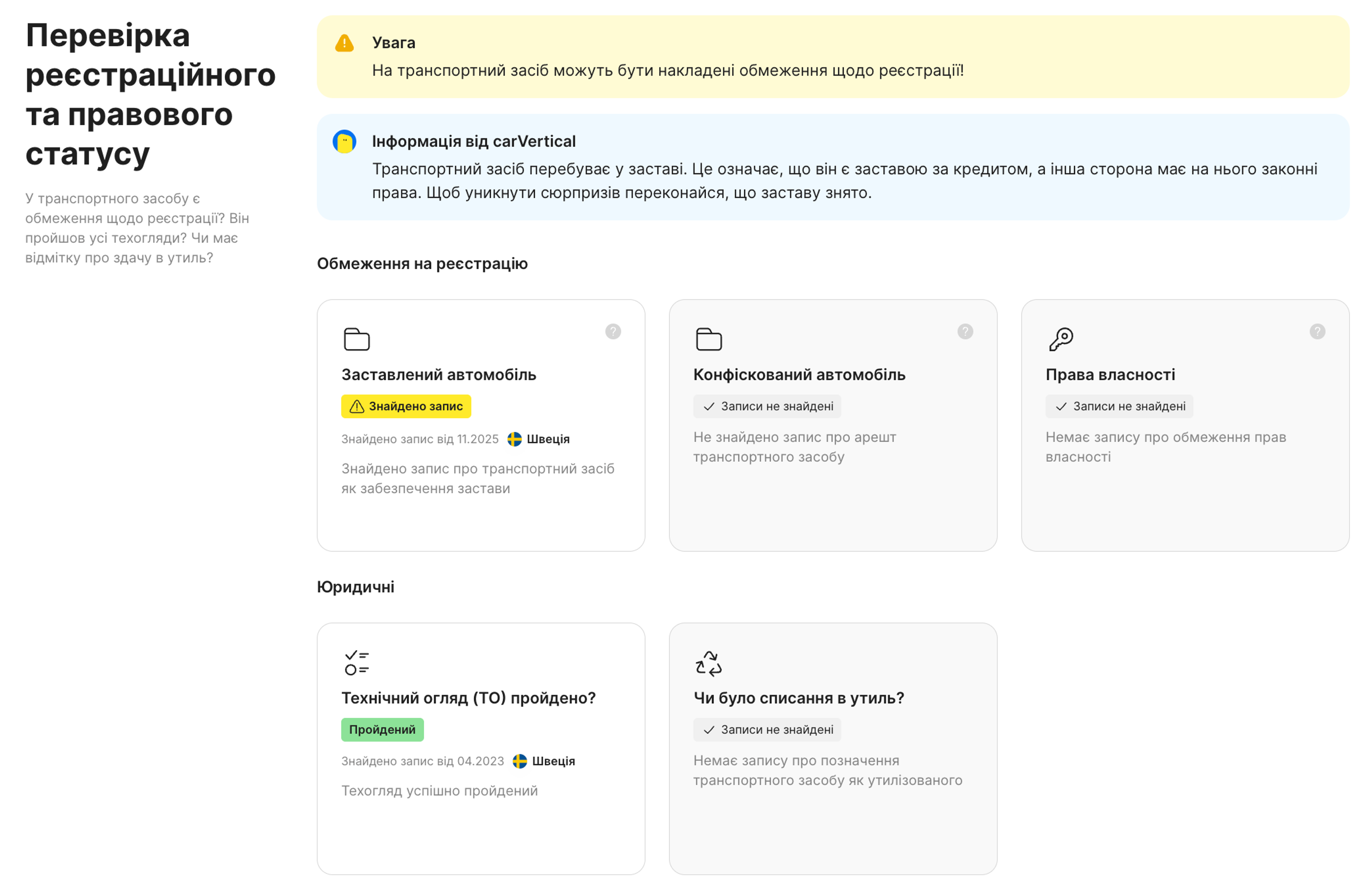Viewport: 1372px width, 886px height.
Task: Click Записи не знайдені on Конфіскований автомобіль card
Action: point(767,406)
